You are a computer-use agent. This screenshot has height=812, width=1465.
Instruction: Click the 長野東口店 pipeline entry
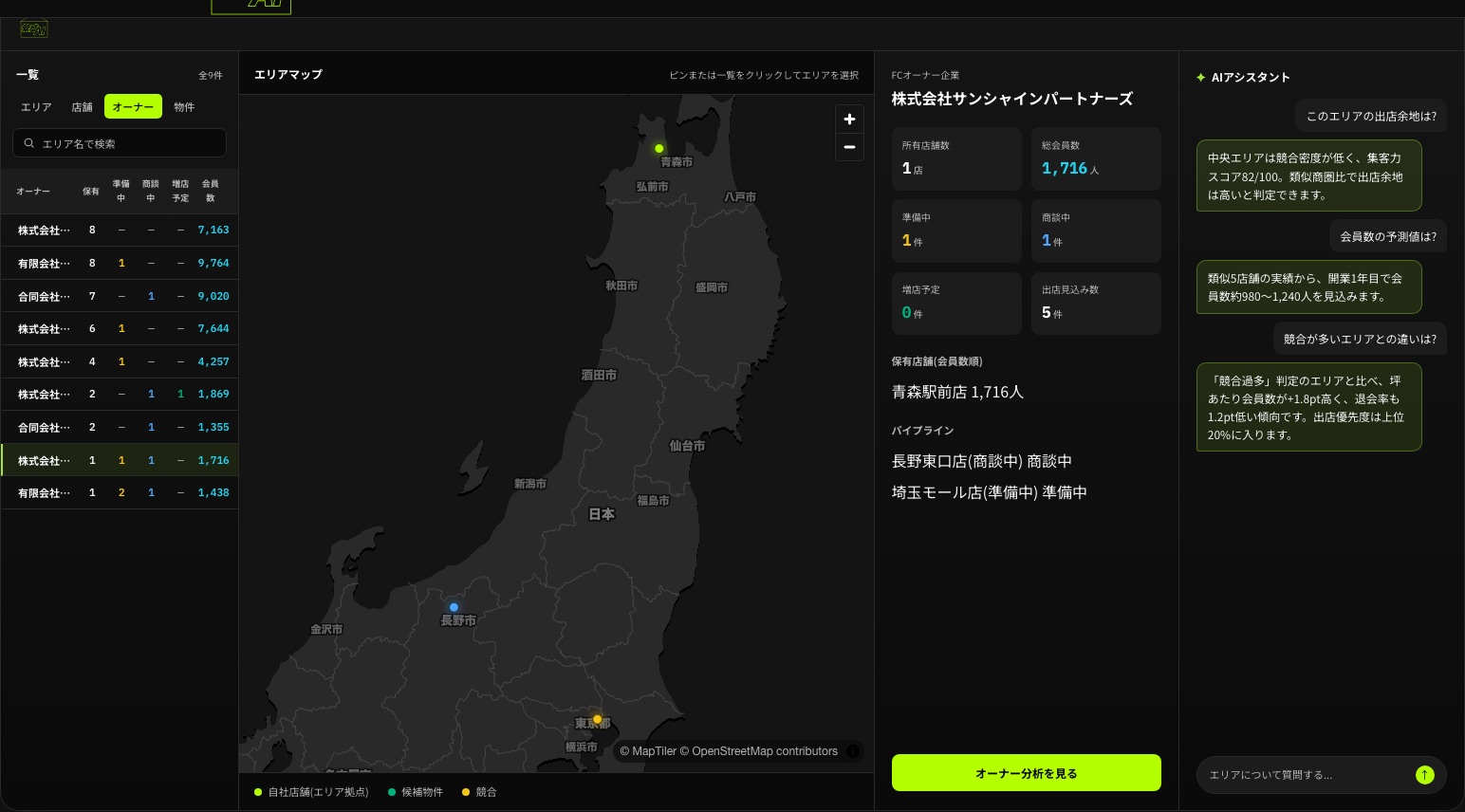point(982,461)
